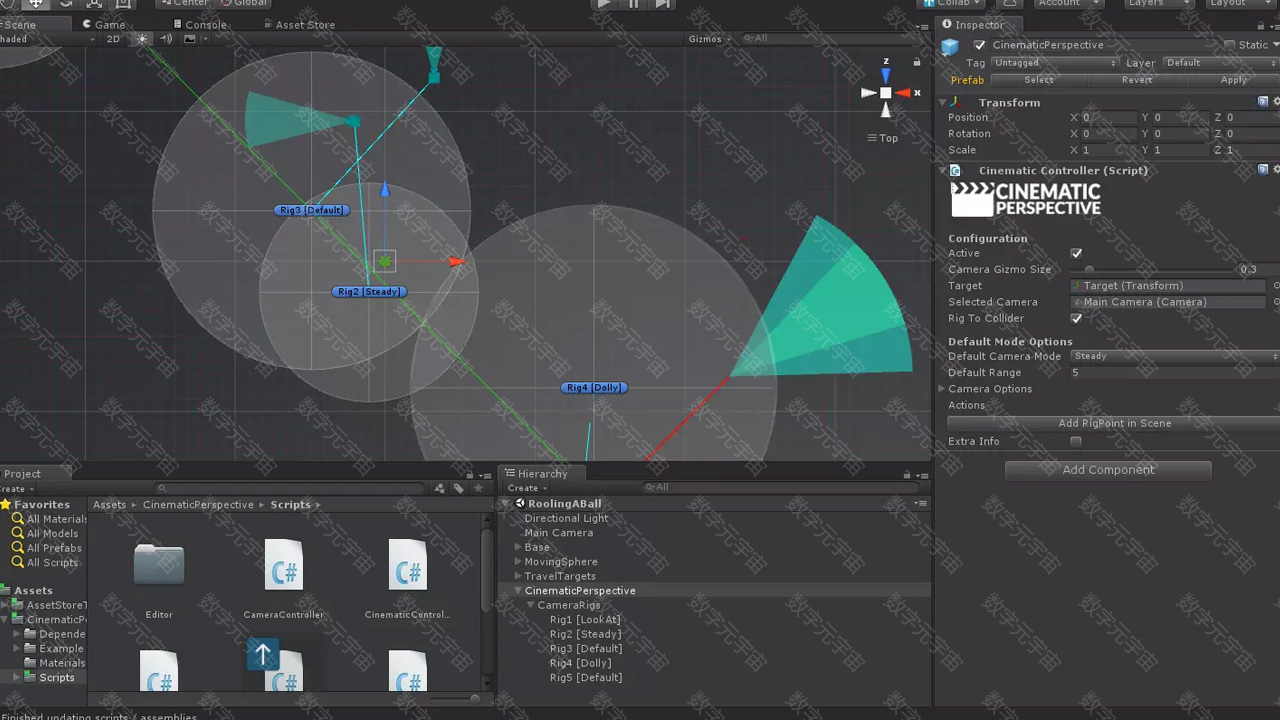Image resolution: width=1280 pixels, height=720 pixels.
Task: Toggle scene lighting with the sun icon
Action: pyautogui.click(x=142, y=39)
